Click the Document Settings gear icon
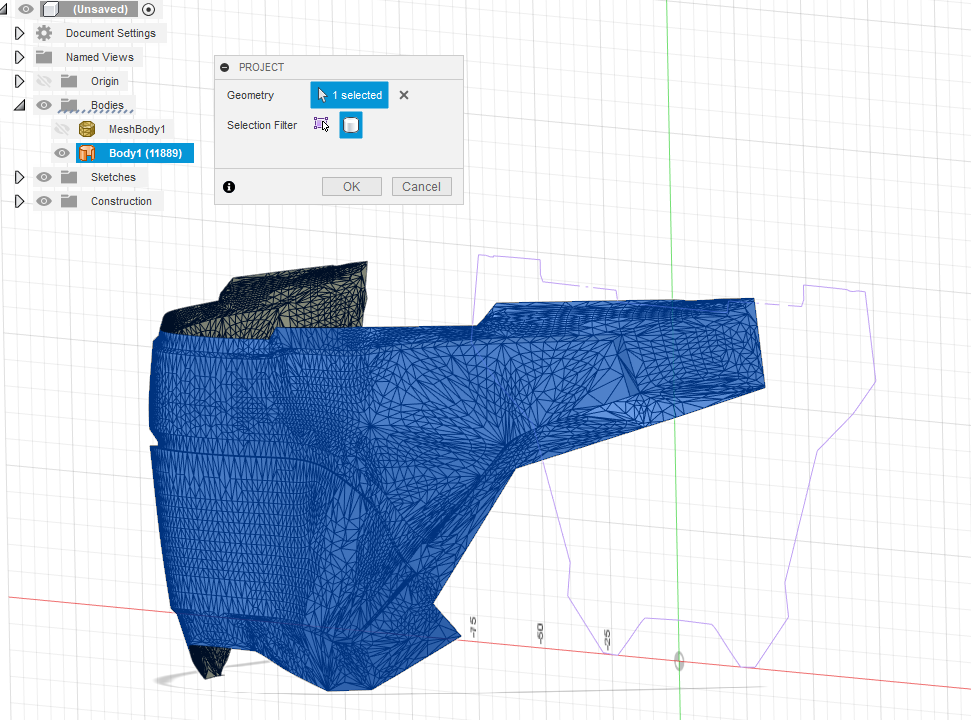 [44, 33]
